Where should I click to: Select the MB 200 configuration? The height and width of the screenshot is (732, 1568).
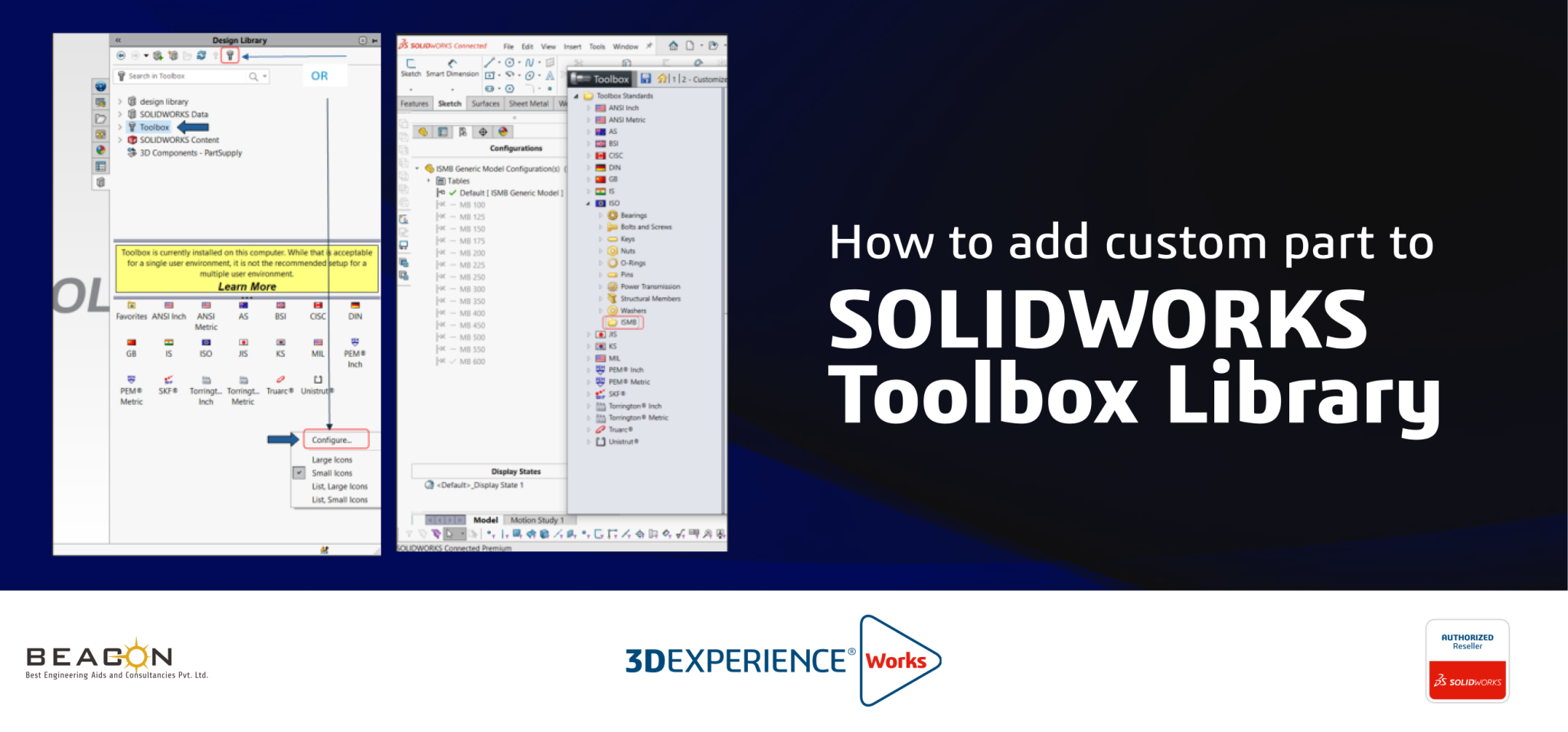[472, 253]
